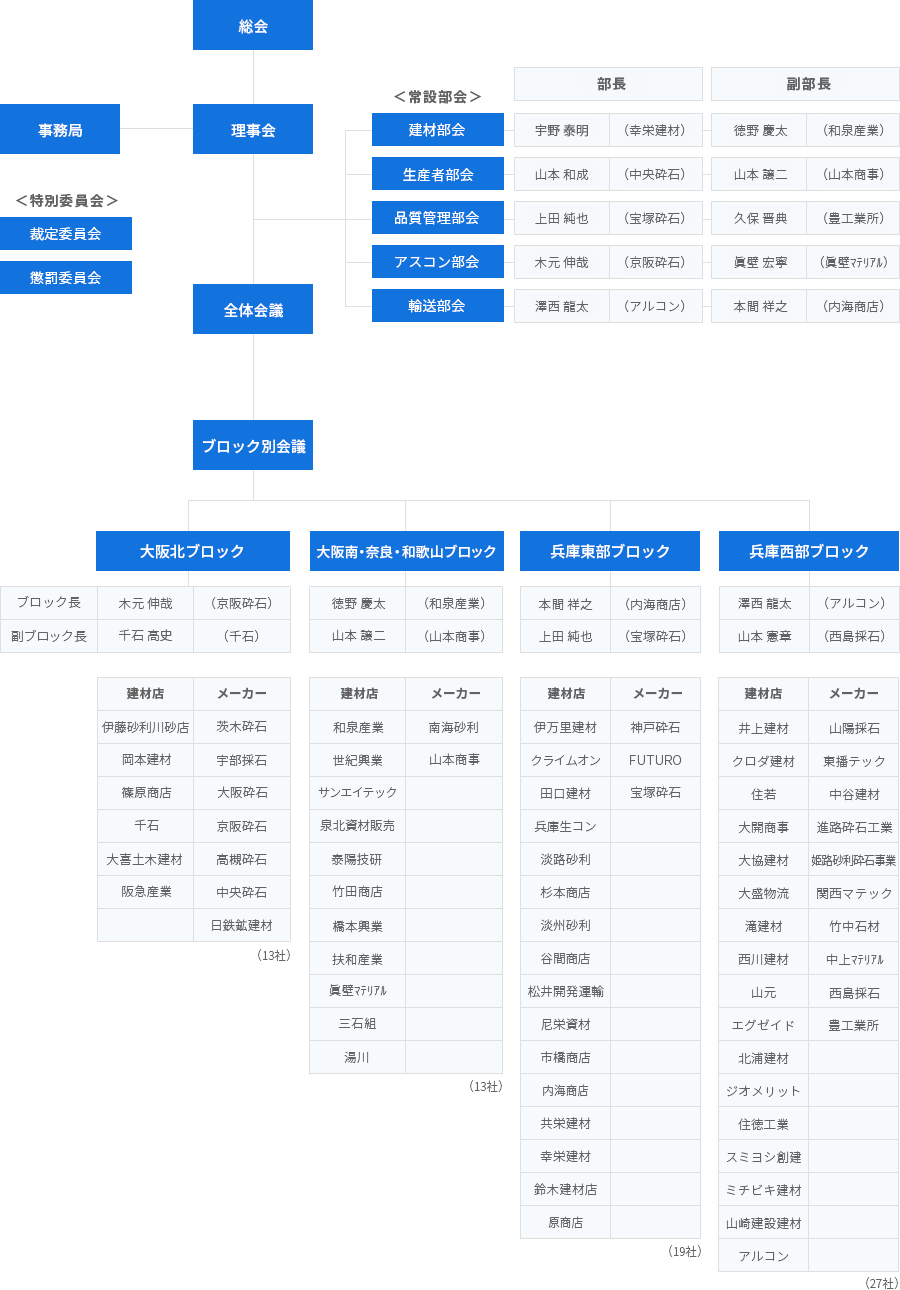The width and height of the screenshot is (900, 1290).
Task: Select the 松井開発運輸 cell
Action: [x=566, y=991]
